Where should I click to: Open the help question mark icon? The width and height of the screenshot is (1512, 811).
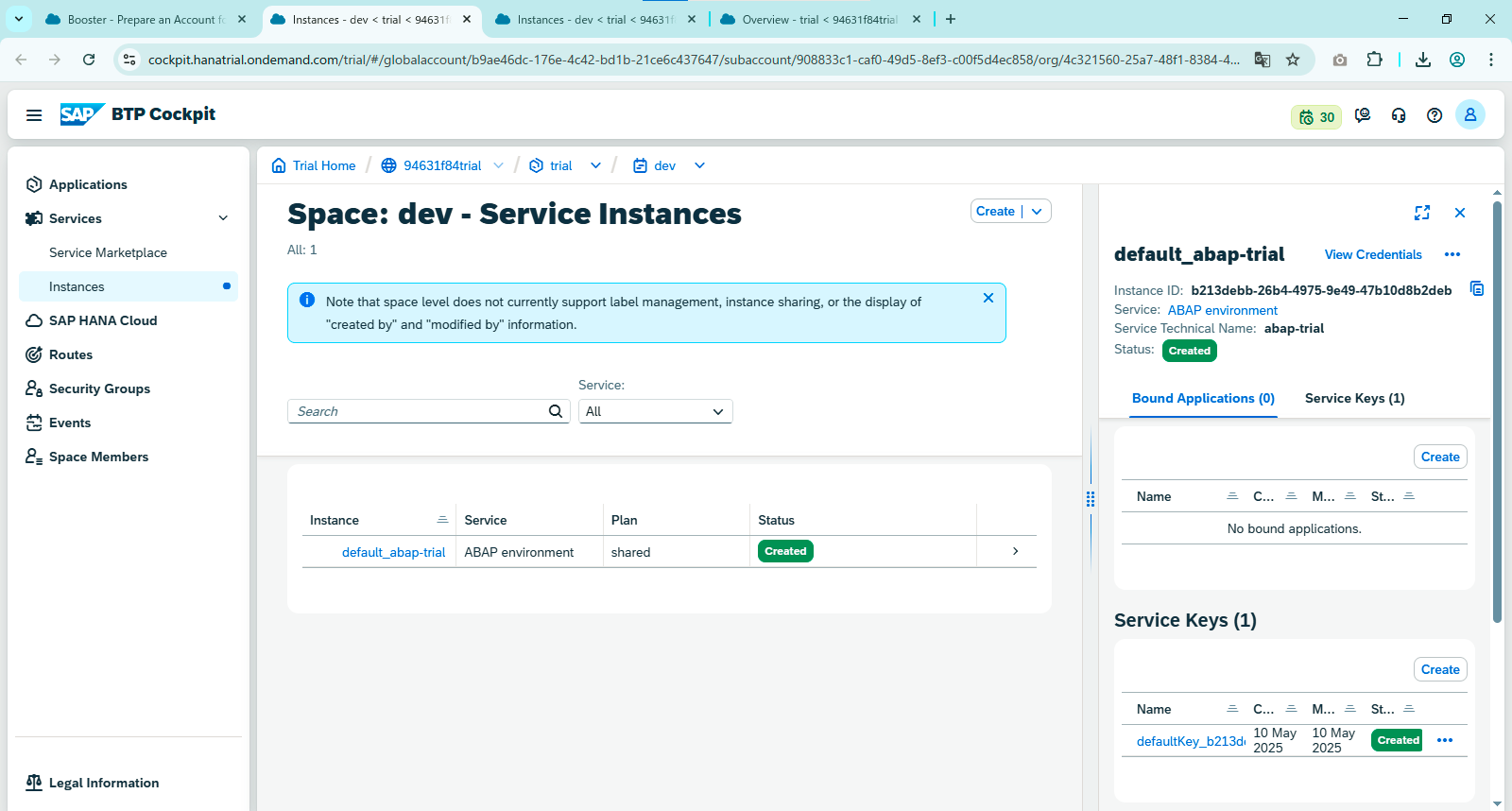[x=1435, y=115]
